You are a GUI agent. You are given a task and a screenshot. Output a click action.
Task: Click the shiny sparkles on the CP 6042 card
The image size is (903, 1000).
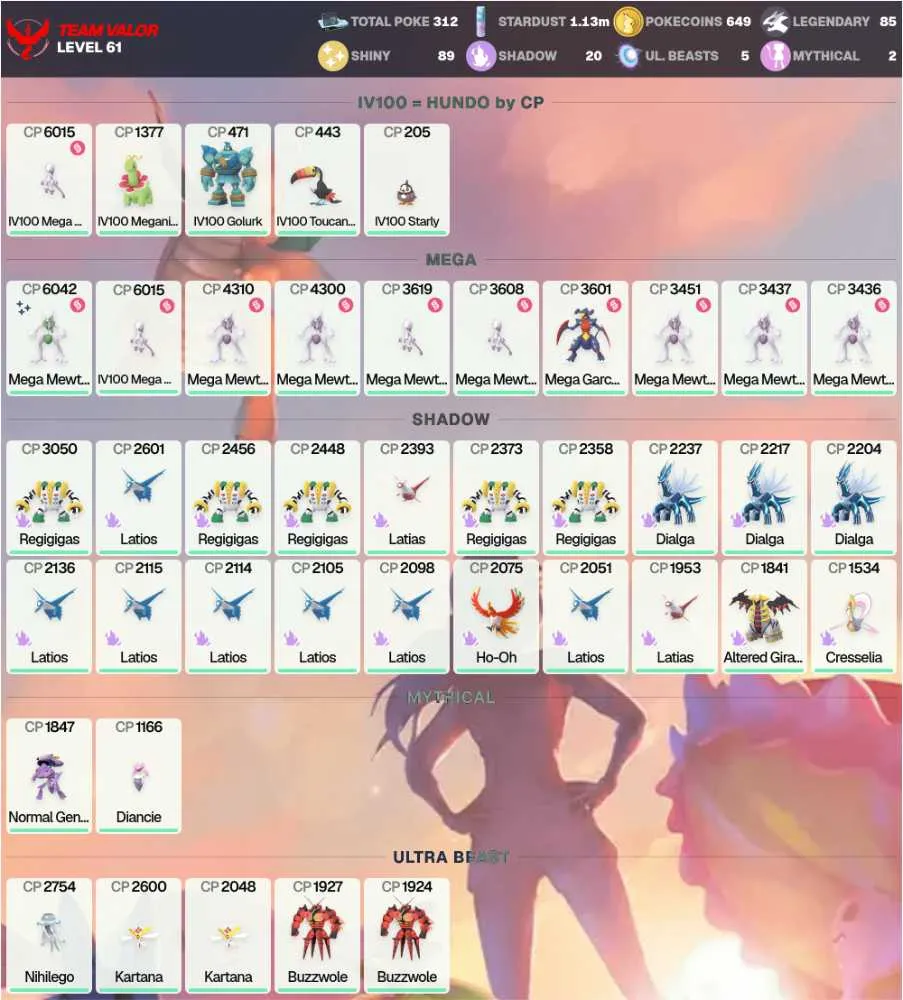tap(24, 309)
